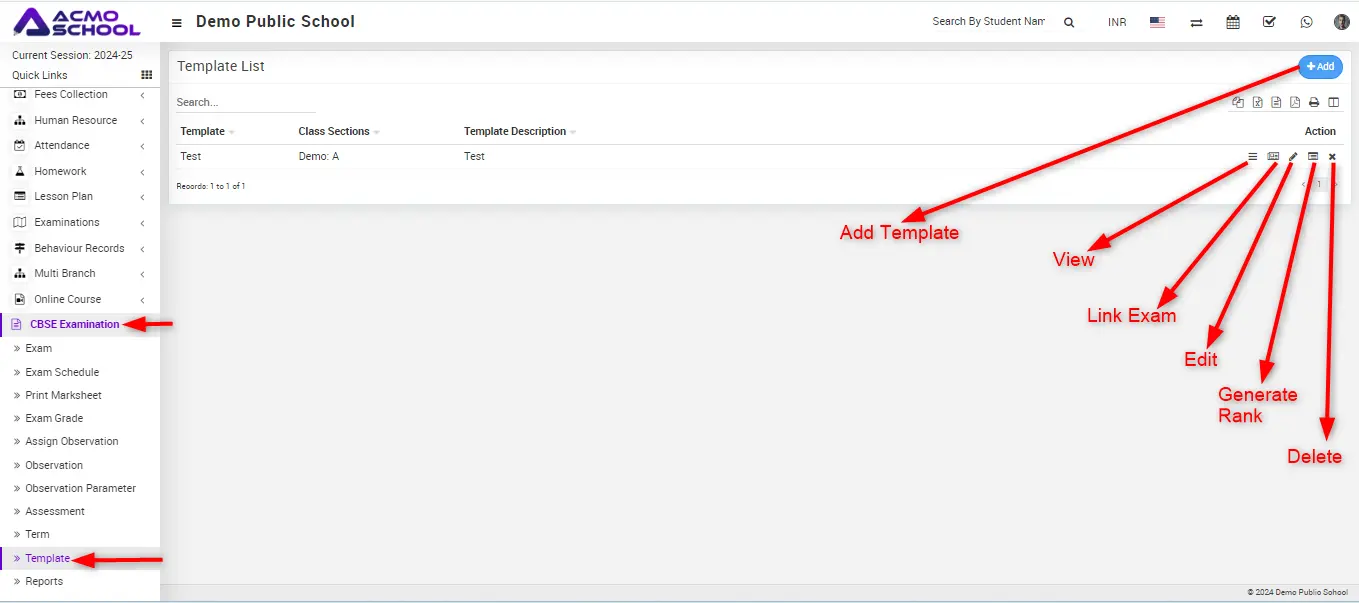Expand the Human Resource sidebar section
This screenshot has height=603, width=1359.
80,120
